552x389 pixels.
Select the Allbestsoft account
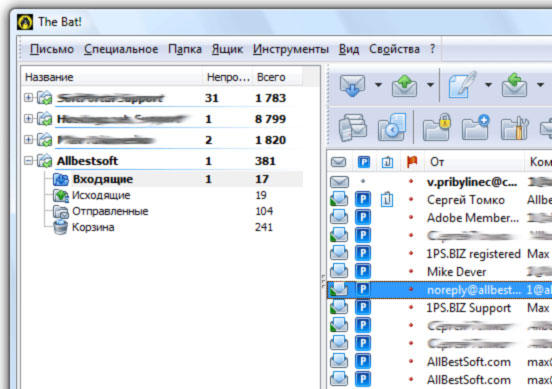pyautogui.click(x=87, y=161)
